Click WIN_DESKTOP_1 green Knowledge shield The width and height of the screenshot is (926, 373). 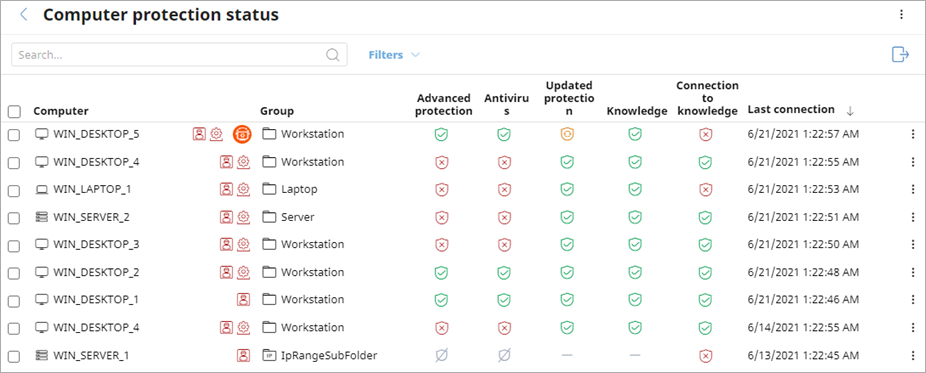point(635,300)
